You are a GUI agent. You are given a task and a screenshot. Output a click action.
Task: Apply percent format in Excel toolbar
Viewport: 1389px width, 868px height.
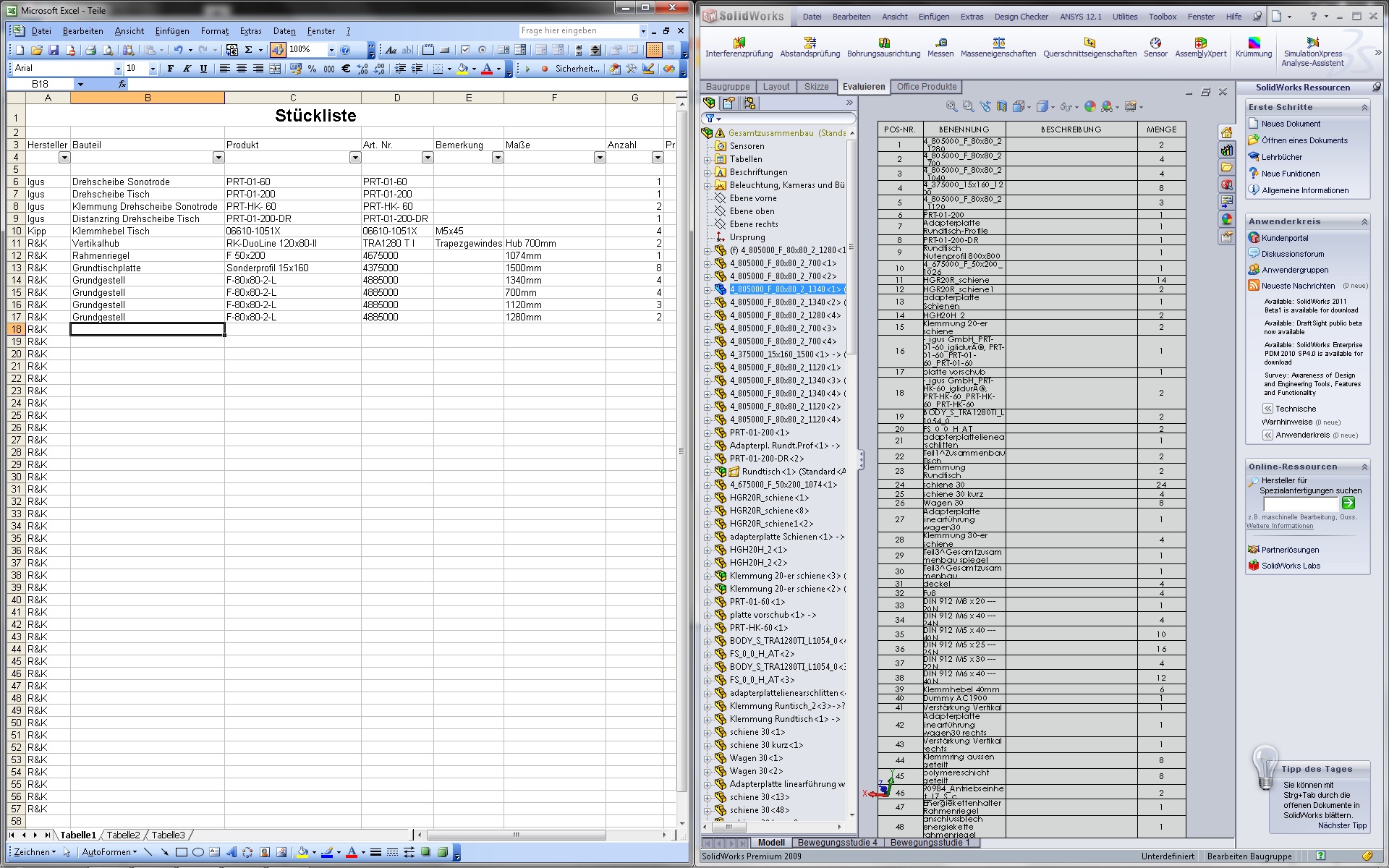tap(312, 69)
